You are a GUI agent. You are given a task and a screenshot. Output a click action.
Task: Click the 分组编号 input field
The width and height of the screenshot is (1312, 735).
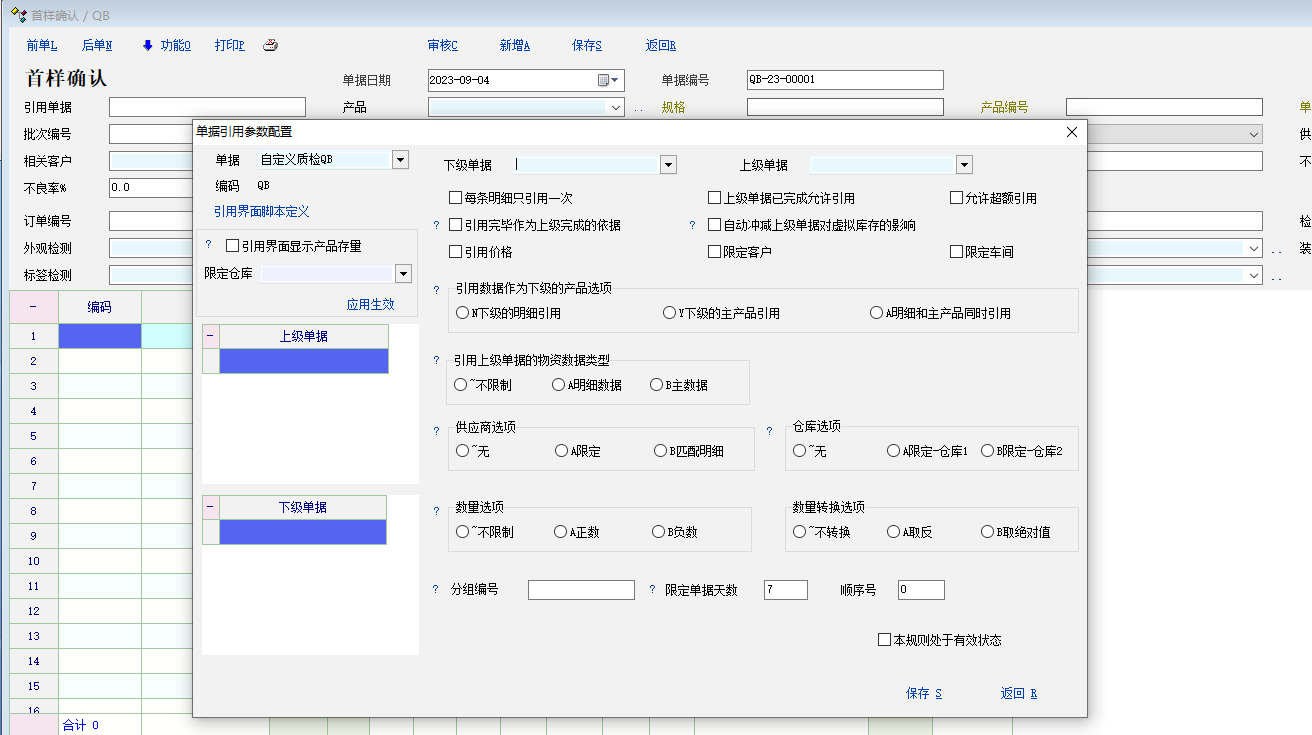pyautogui.click(x=581, y=590)
